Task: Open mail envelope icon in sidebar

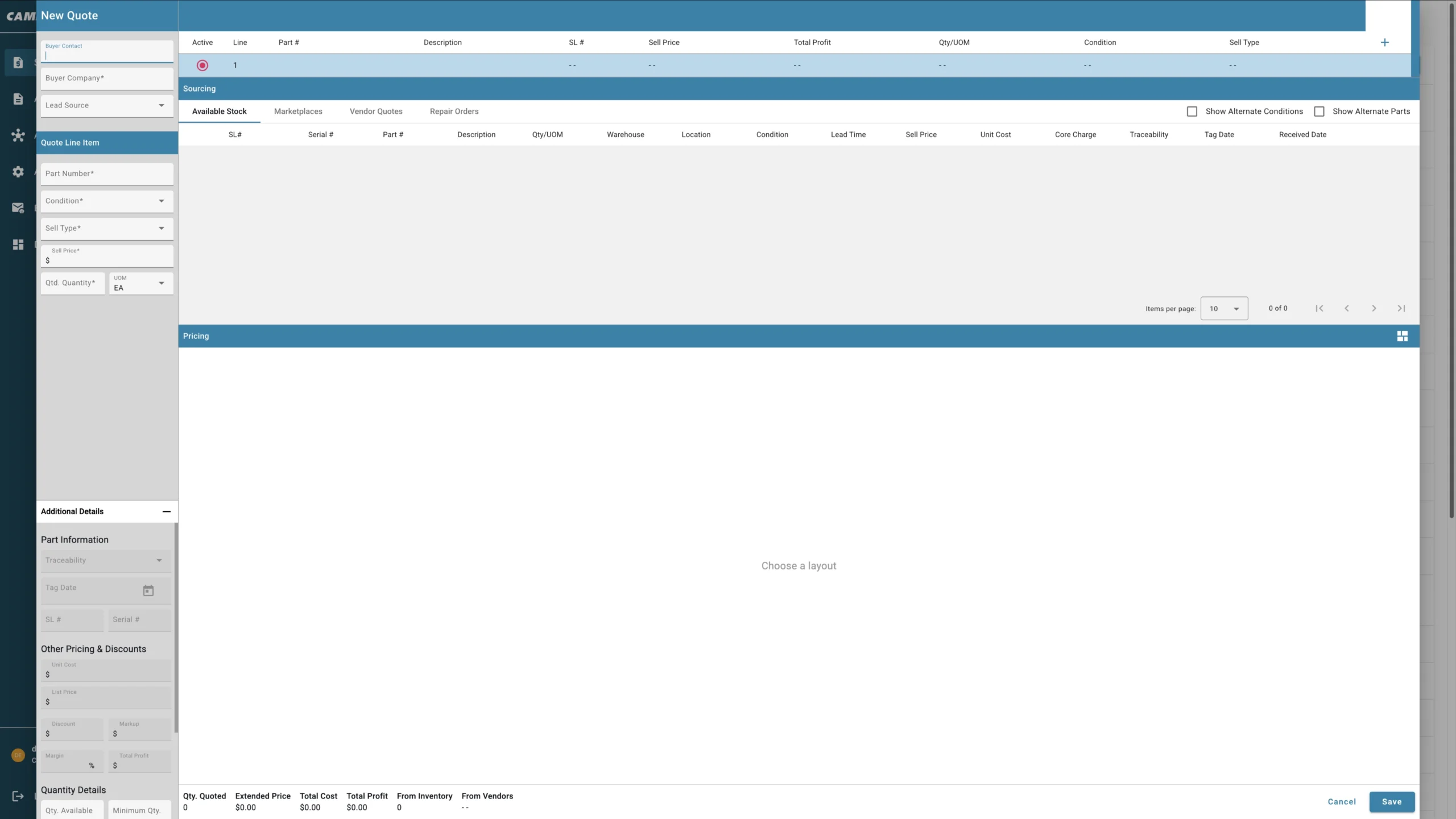Action: click(x=18, y=208)
